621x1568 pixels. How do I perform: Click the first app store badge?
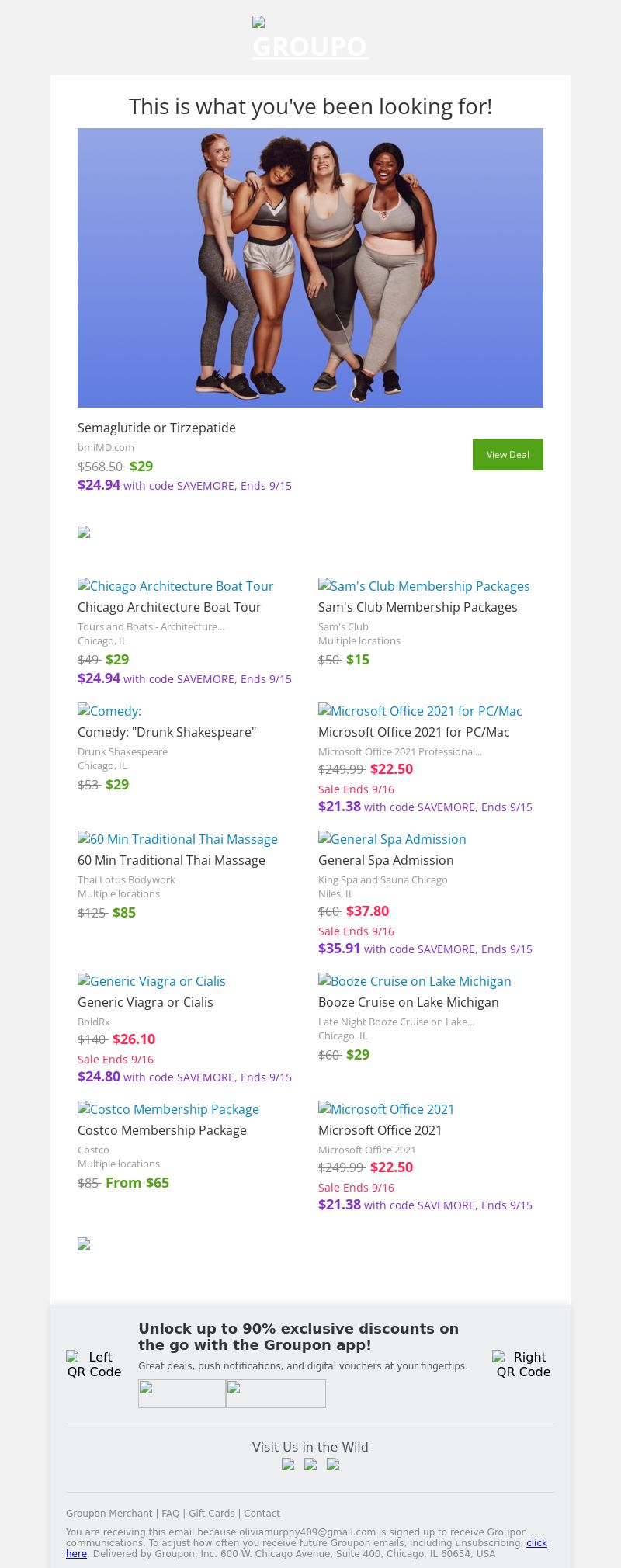click(182, 1393)
